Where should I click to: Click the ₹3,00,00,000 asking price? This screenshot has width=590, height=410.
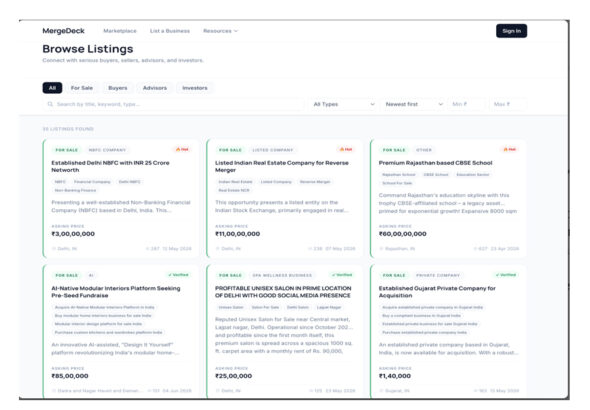click(x=73, y=234)
